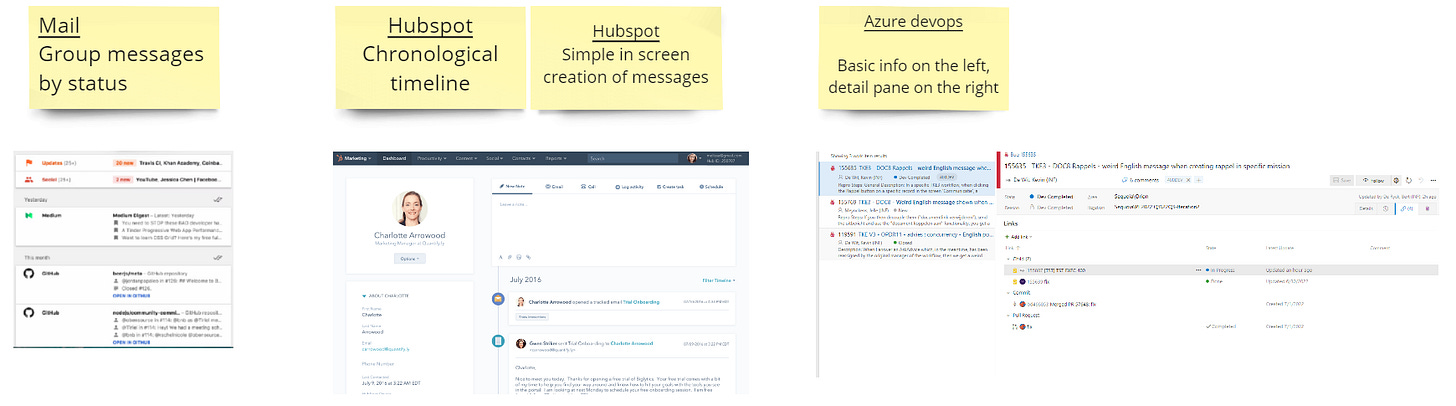
Task: Select work item 155708 in Azure list
Action: click(907, 212)
